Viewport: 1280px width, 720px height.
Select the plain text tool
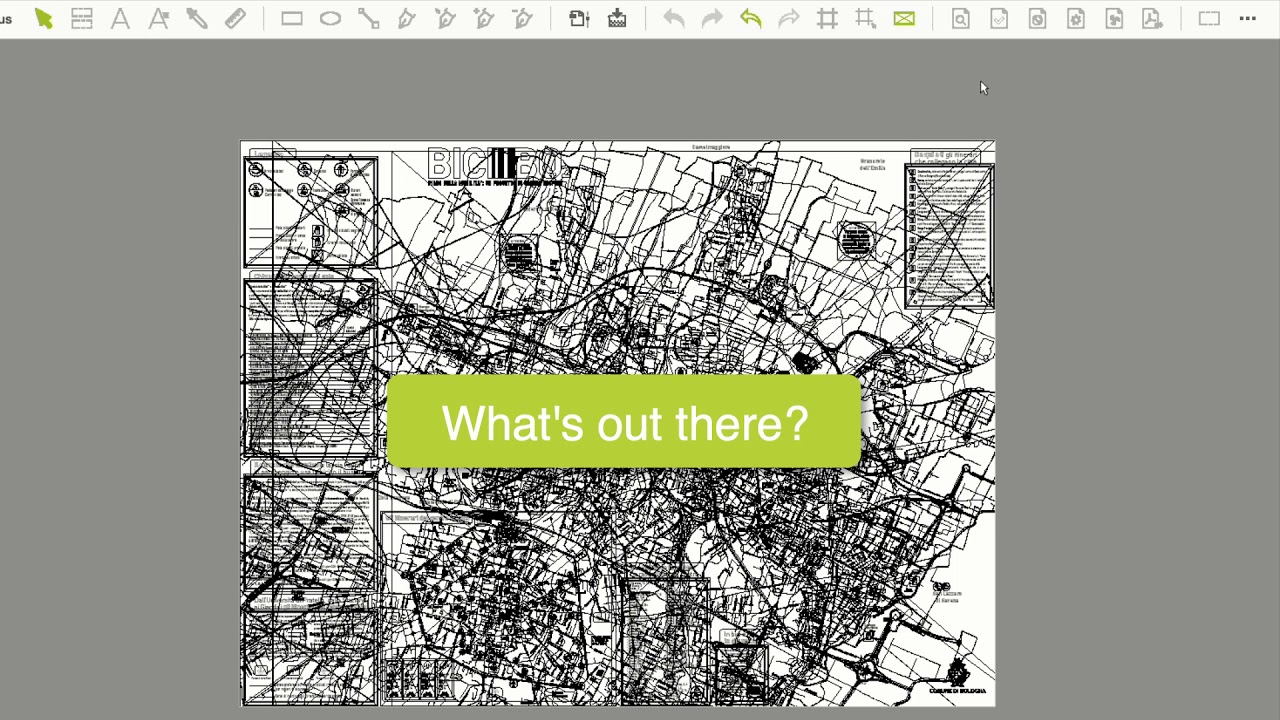pos(120,19)
